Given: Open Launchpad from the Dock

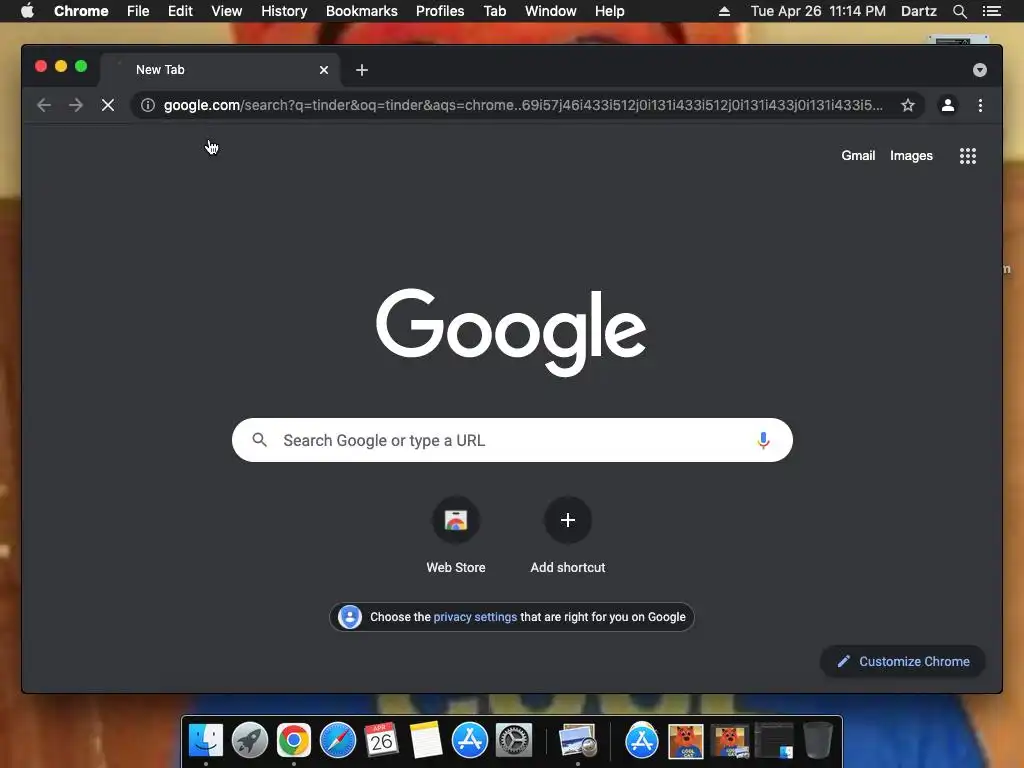Looking at the screenshot, I should 249,740.
